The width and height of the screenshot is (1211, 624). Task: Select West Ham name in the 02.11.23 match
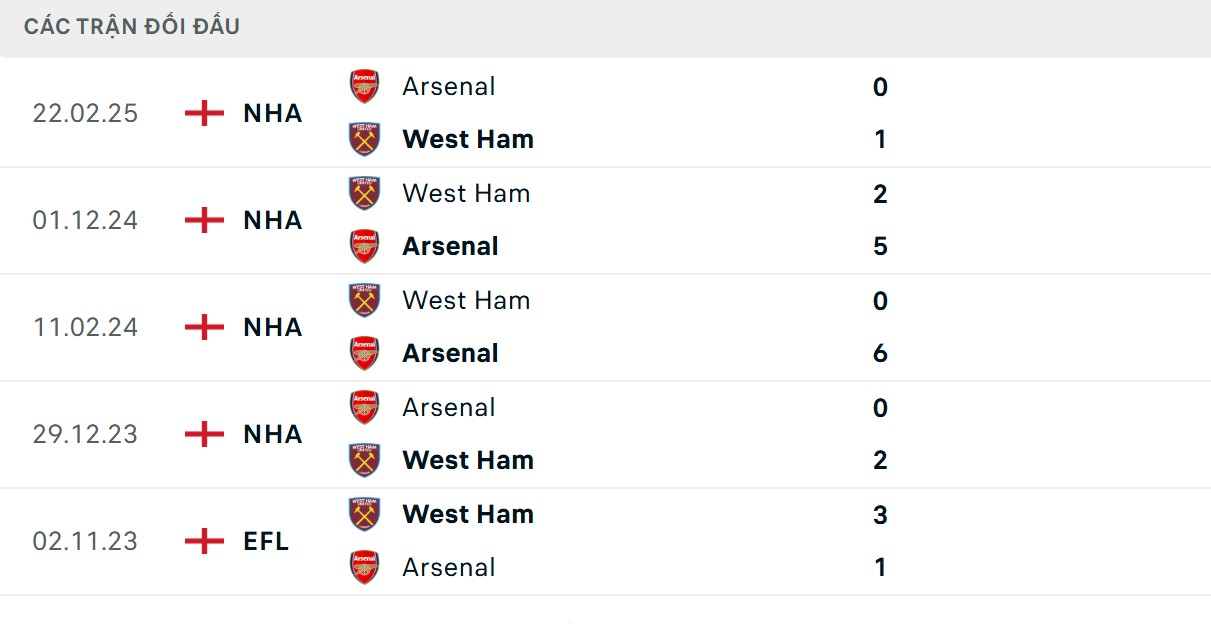(x=468, y=514)
